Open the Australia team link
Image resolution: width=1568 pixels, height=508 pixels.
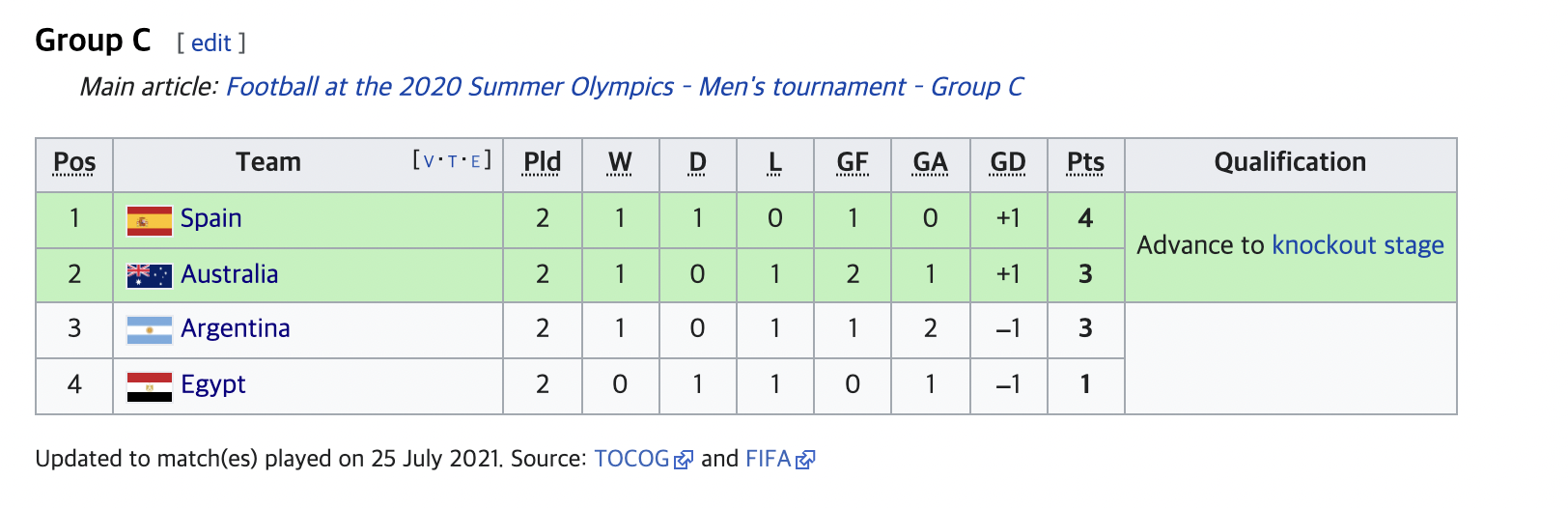tap(230, 274)
